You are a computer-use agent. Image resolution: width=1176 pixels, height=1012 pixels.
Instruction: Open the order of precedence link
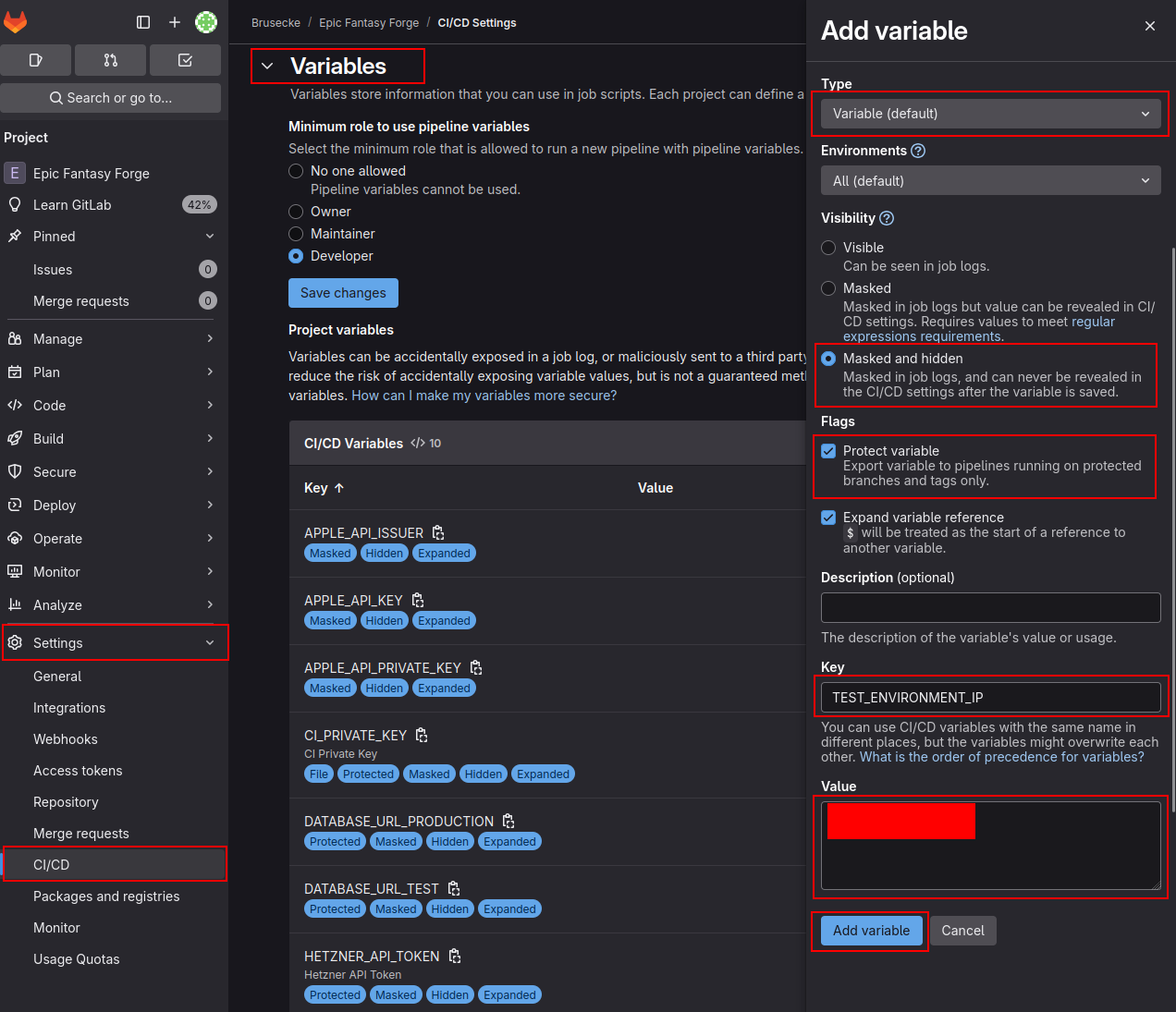click(1002, 757)
